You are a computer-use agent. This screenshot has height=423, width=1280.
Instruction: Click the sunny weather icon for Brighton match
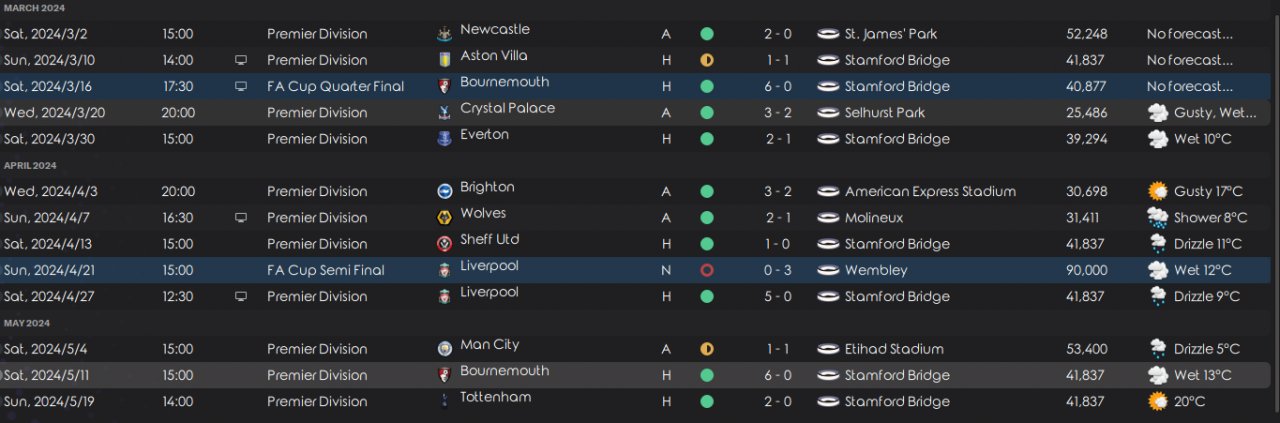coord(1158,191)
